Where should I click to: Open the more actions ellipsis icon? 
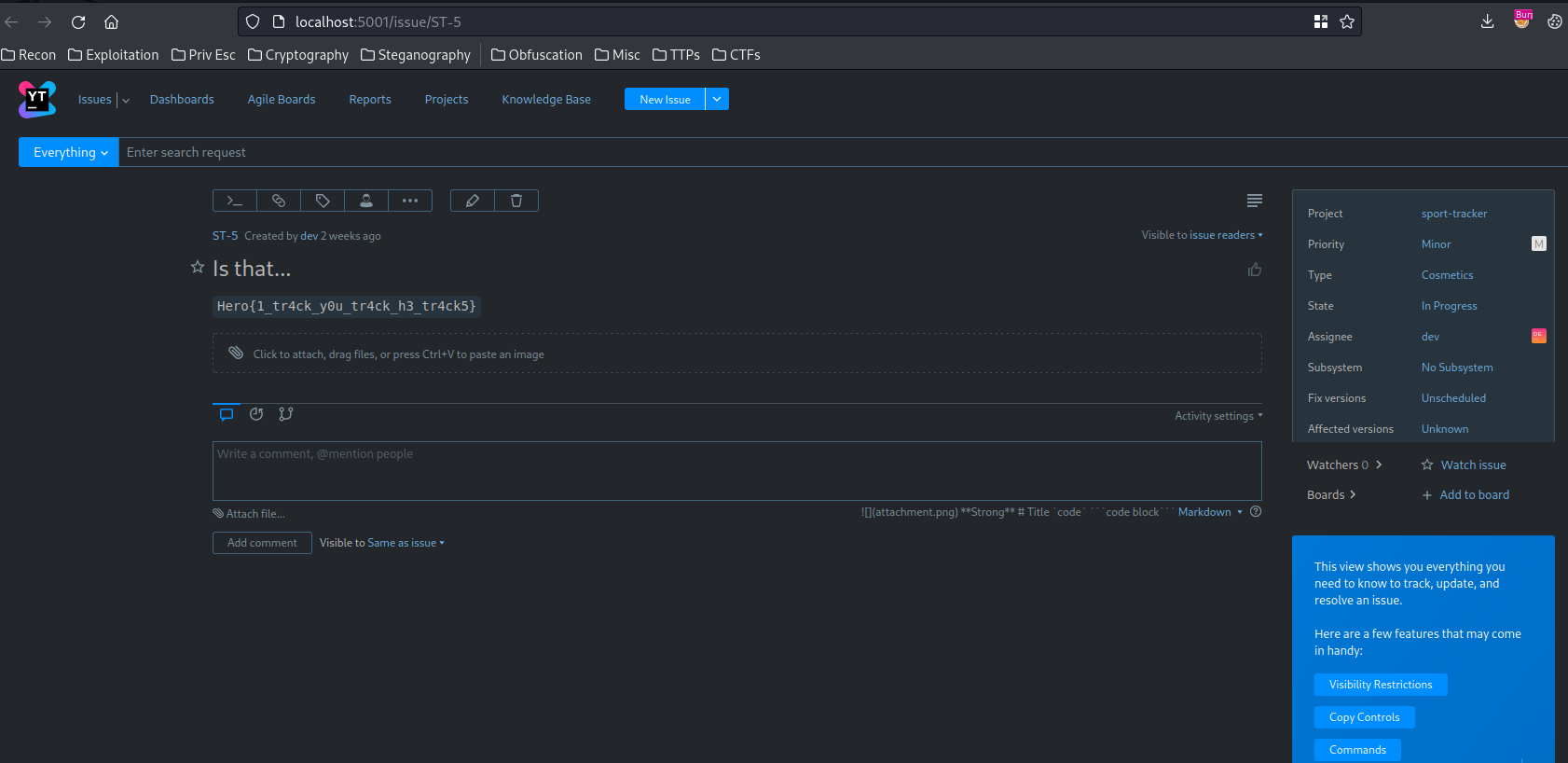click(410, 201)
